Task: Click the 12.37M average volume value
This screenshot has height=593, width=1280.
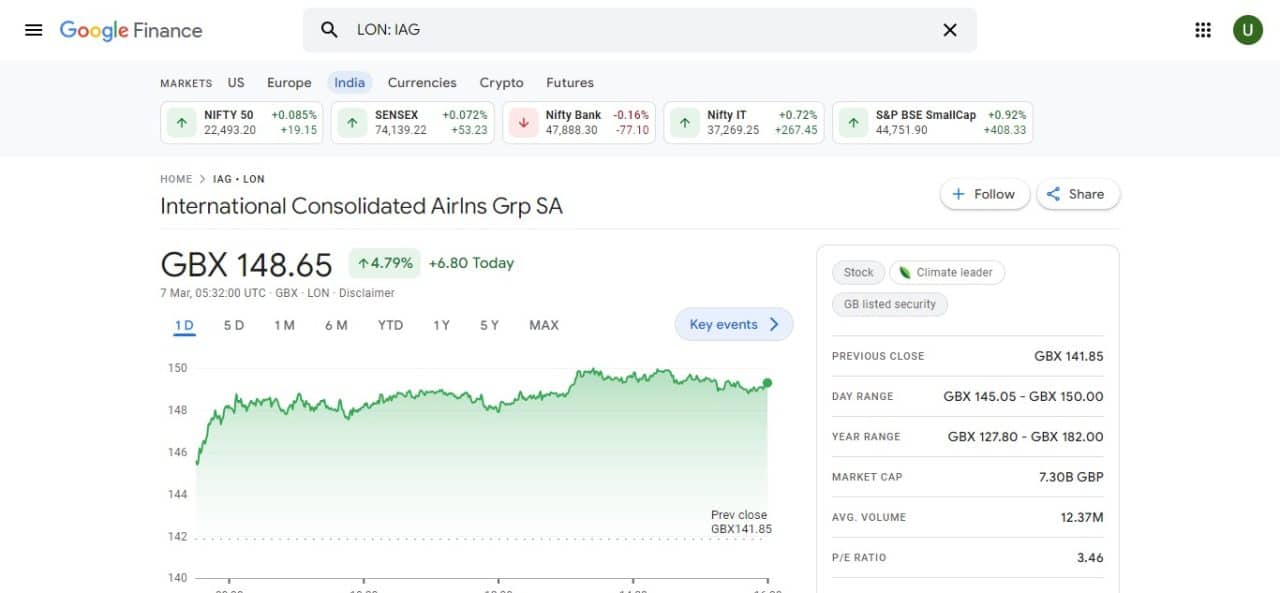Action: point(1081,517)
